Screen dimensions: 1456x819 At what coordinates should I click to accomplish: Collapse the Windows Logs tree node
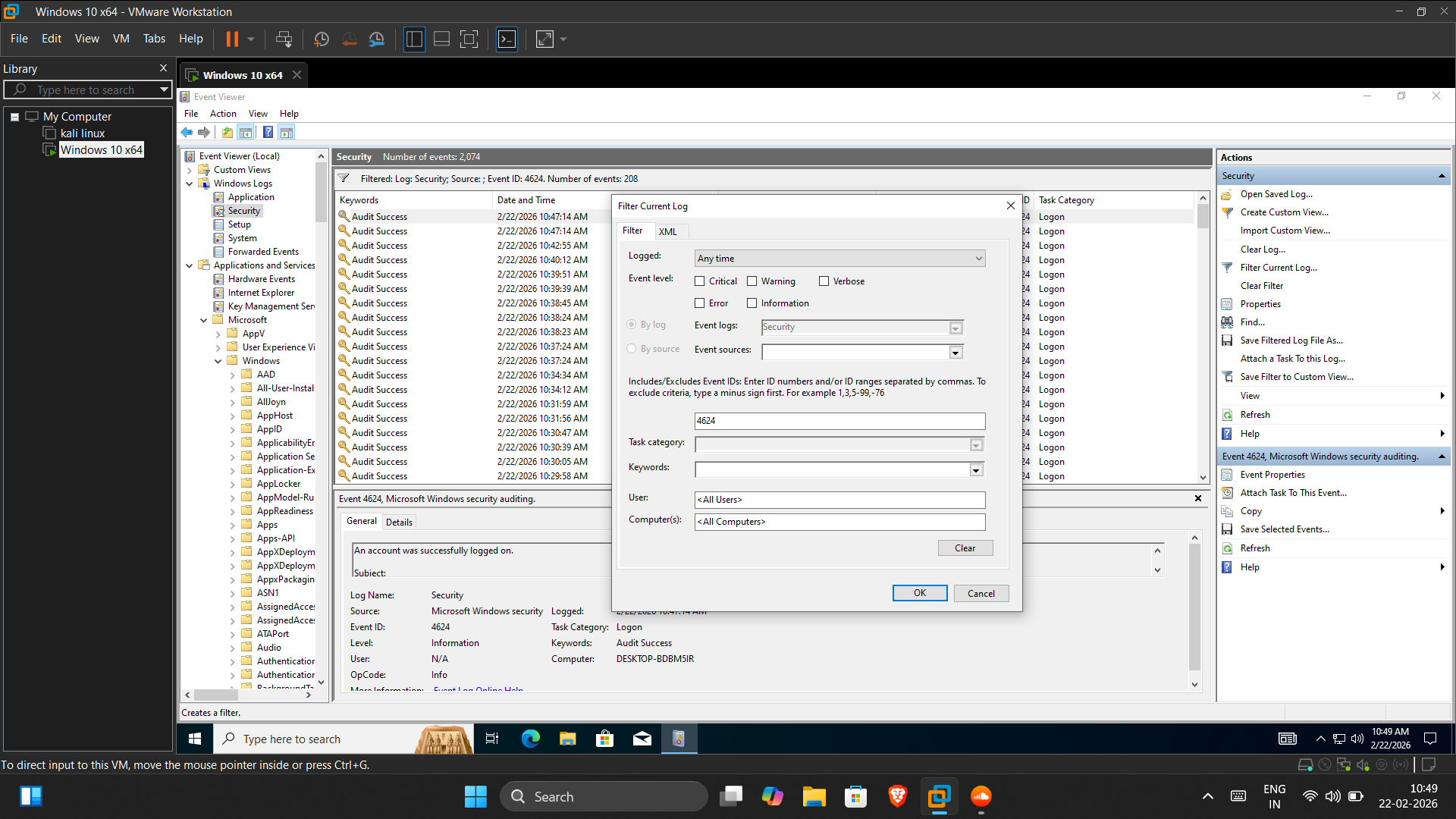coord(190,184)
